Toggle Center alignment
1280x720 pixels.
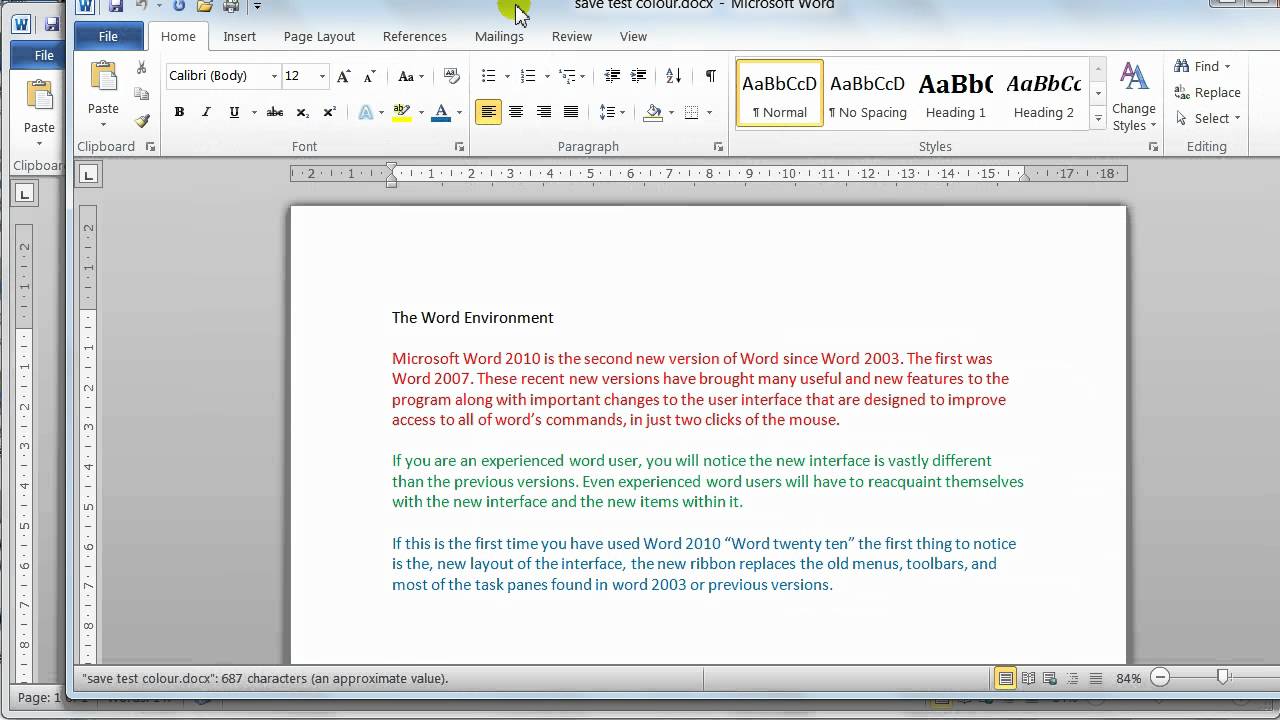point(516,112)
